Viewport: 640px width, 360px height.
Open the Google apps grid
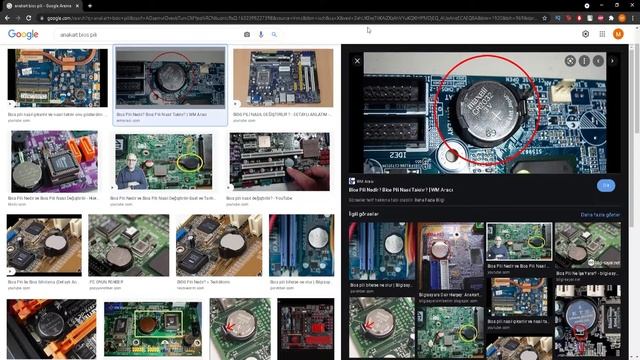click(602, 34)
